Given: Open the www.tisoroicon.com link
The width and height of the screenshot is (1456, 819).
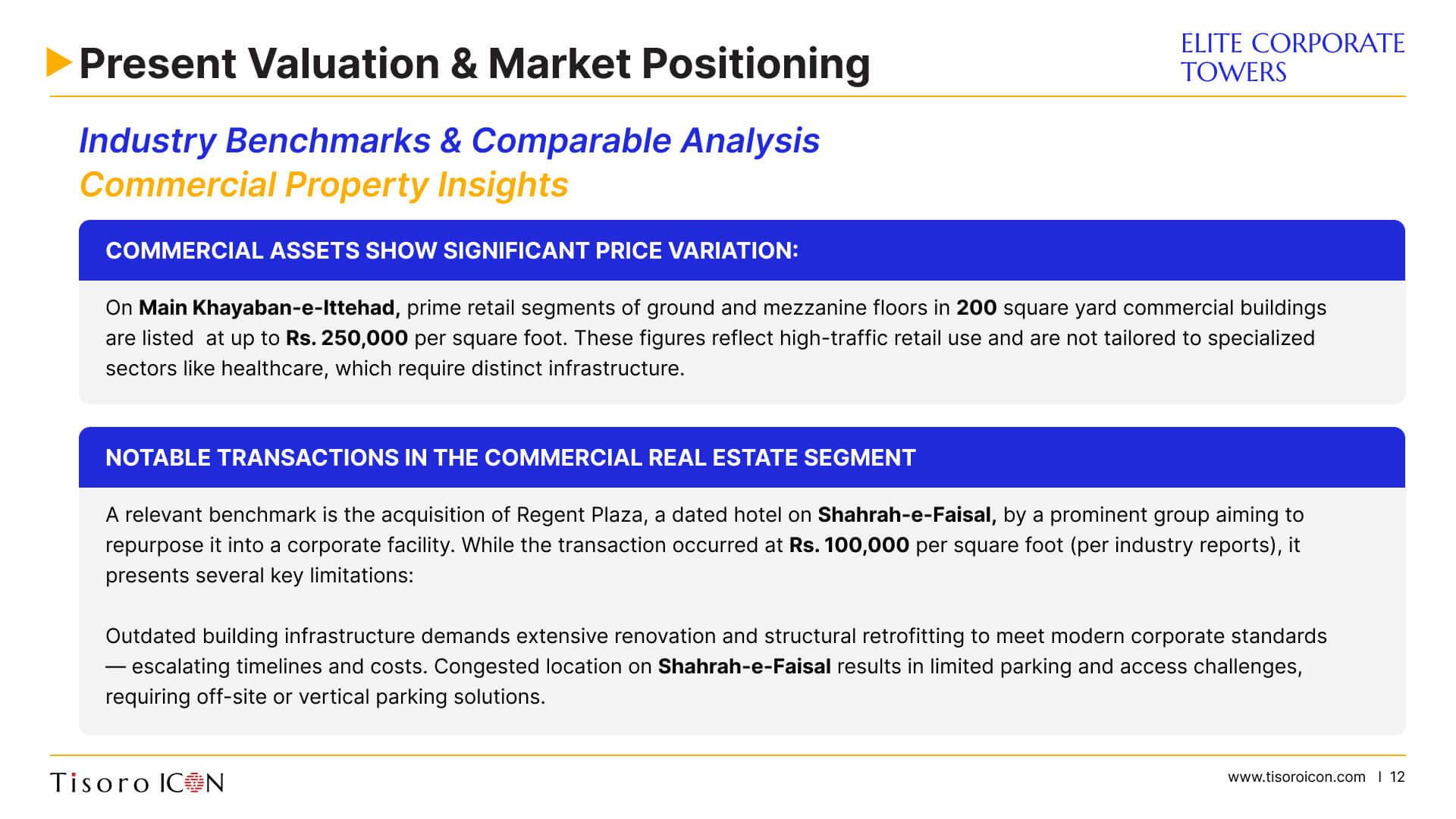Looking at the screenshot, I should 1296,777.
